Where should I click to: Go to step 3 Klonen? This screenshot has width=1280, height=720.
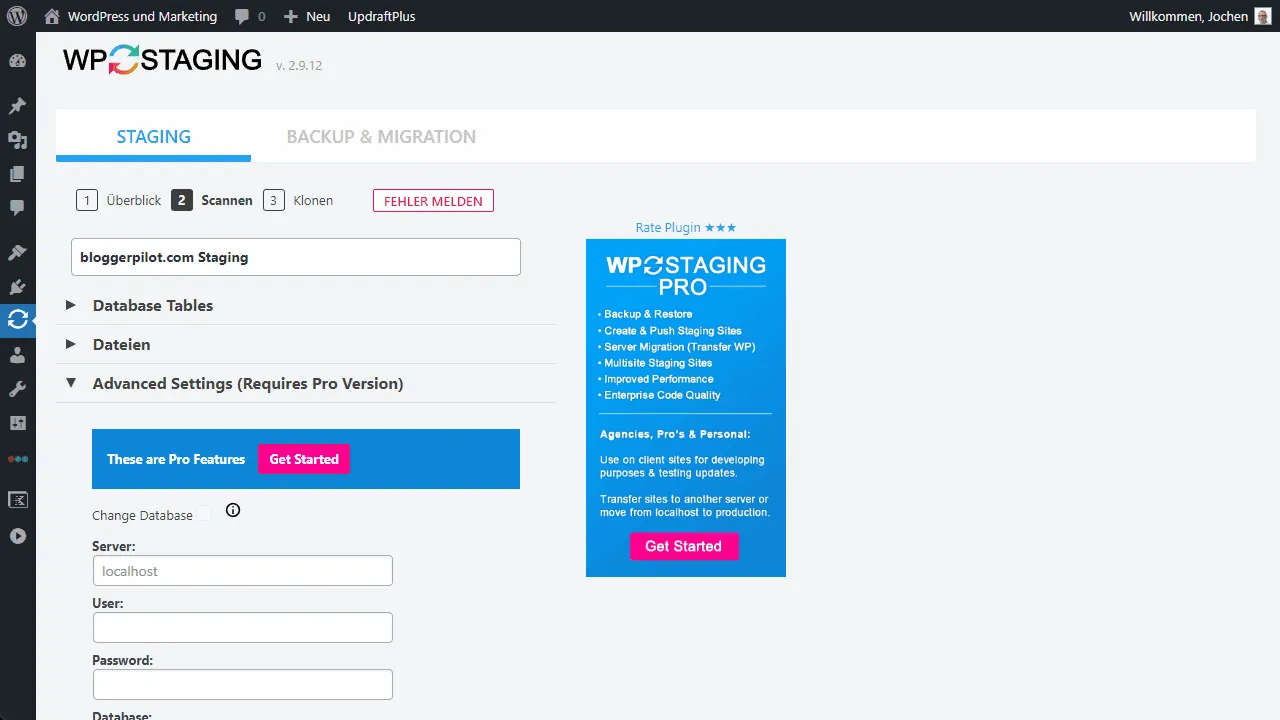pos(298,200)
